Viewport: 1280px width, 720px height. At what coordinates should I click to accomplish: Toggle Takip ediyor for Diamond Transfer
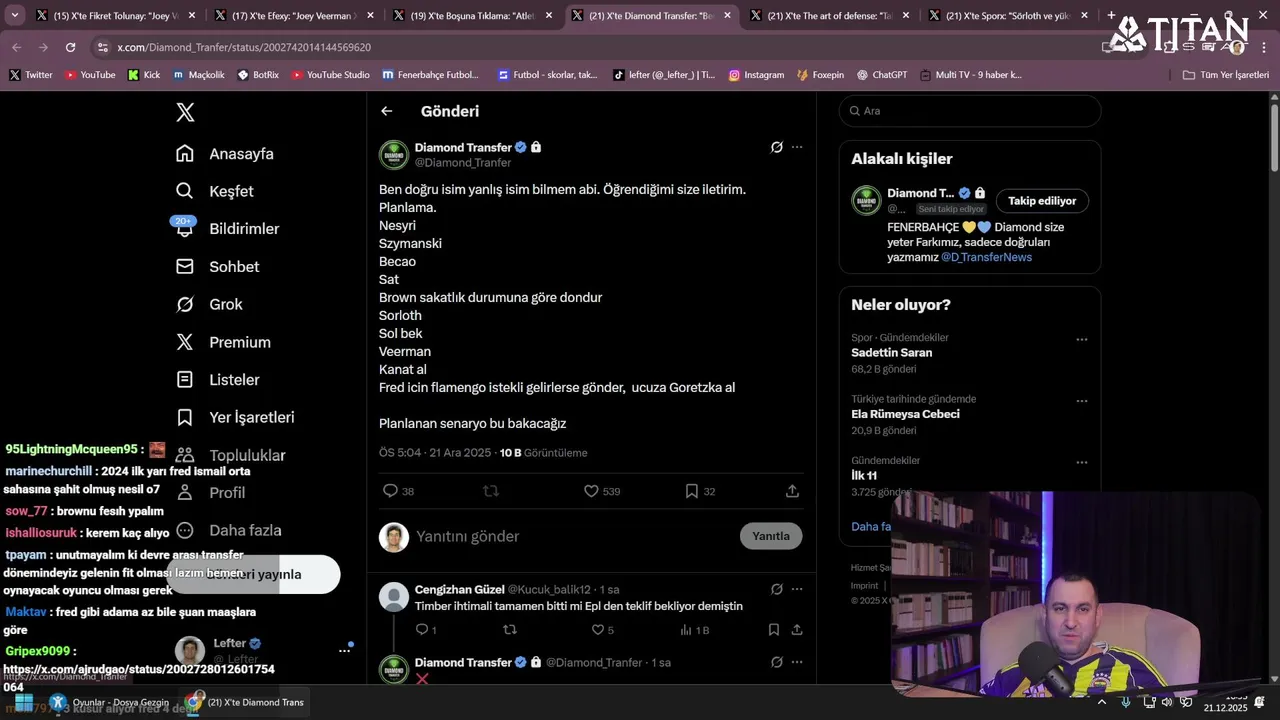[1042, 201]
